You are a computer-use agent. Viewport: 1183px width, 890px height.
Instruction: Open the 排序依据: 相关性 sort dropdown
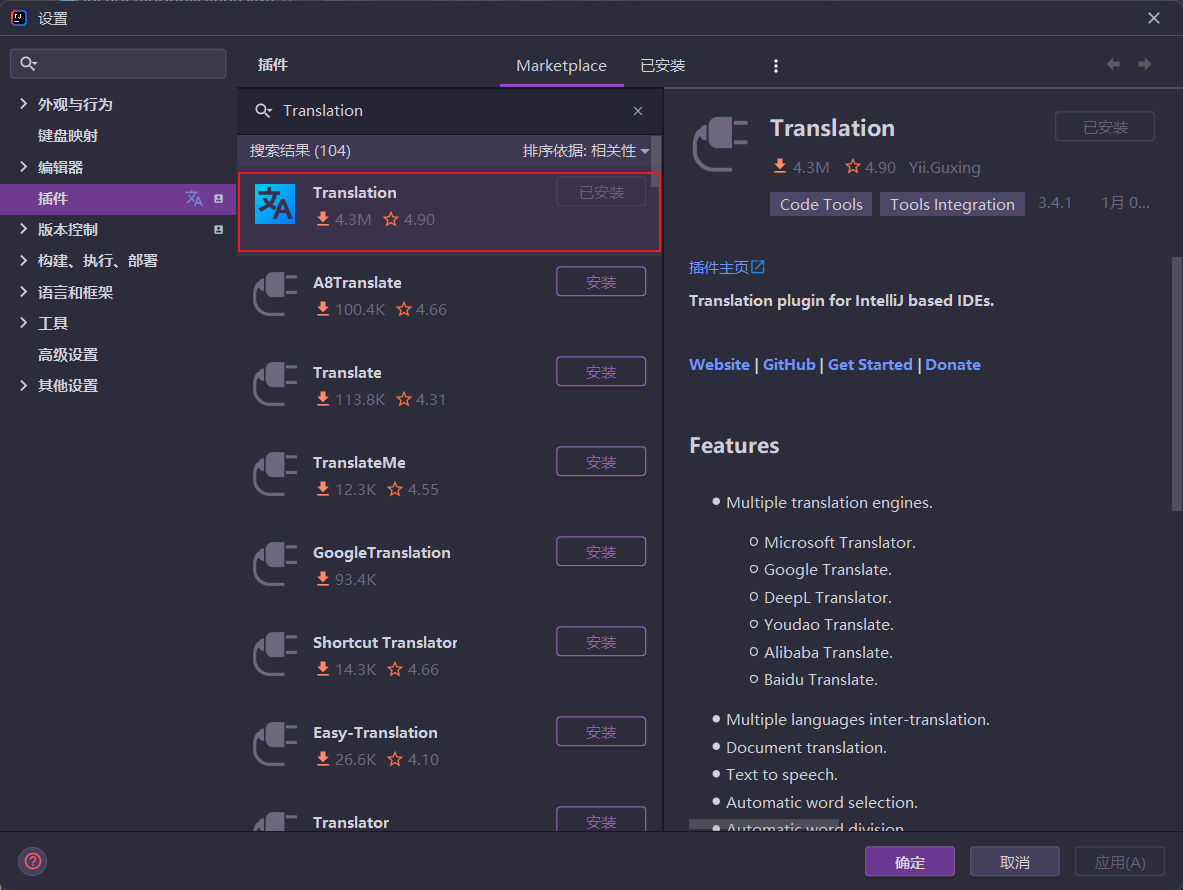[x=585, y=151]
